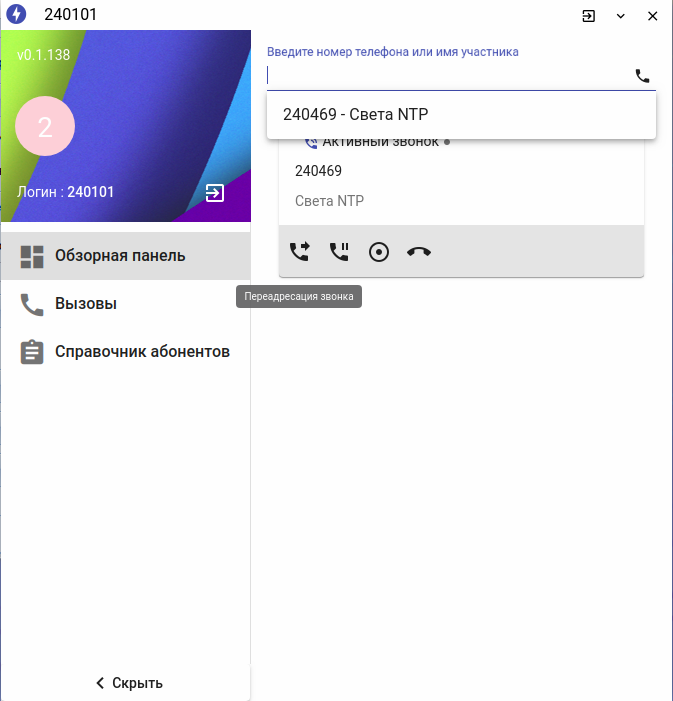The width and height of the screenshot is (673, 701).
Task: Hang up the active call
Action: pos(419,252)
